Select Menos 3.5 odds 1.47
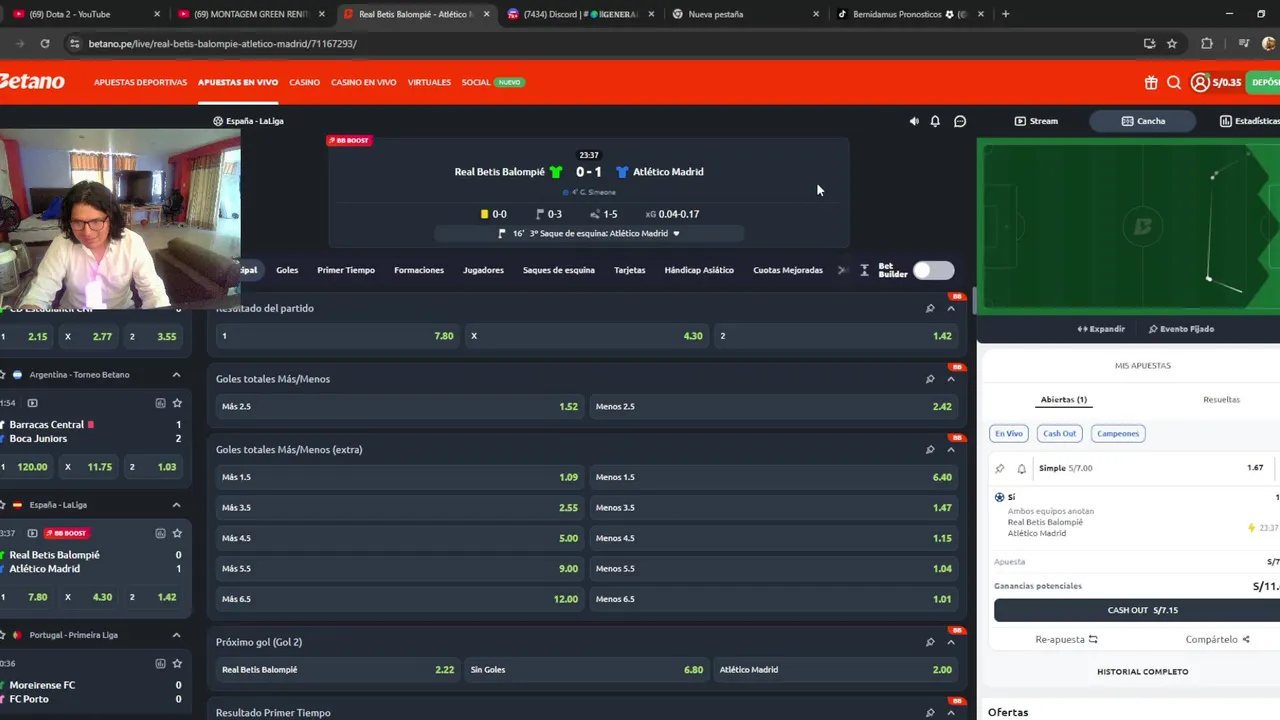The width and height of the screenshot is (1280, 720). (773, 508)
